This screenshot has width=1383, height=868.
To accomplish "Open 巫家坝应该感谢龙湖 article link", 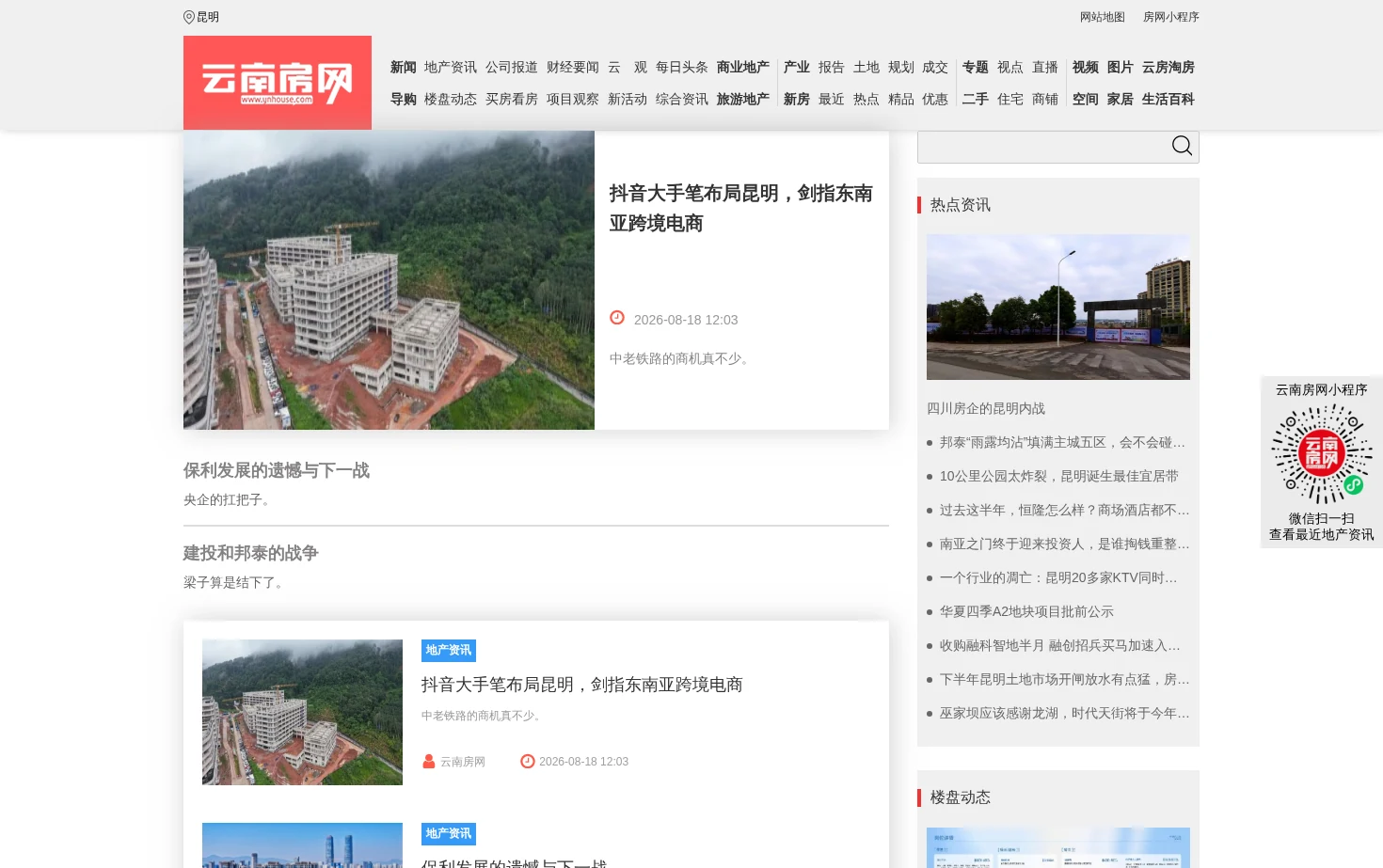I will click(x=1064, y=713).
